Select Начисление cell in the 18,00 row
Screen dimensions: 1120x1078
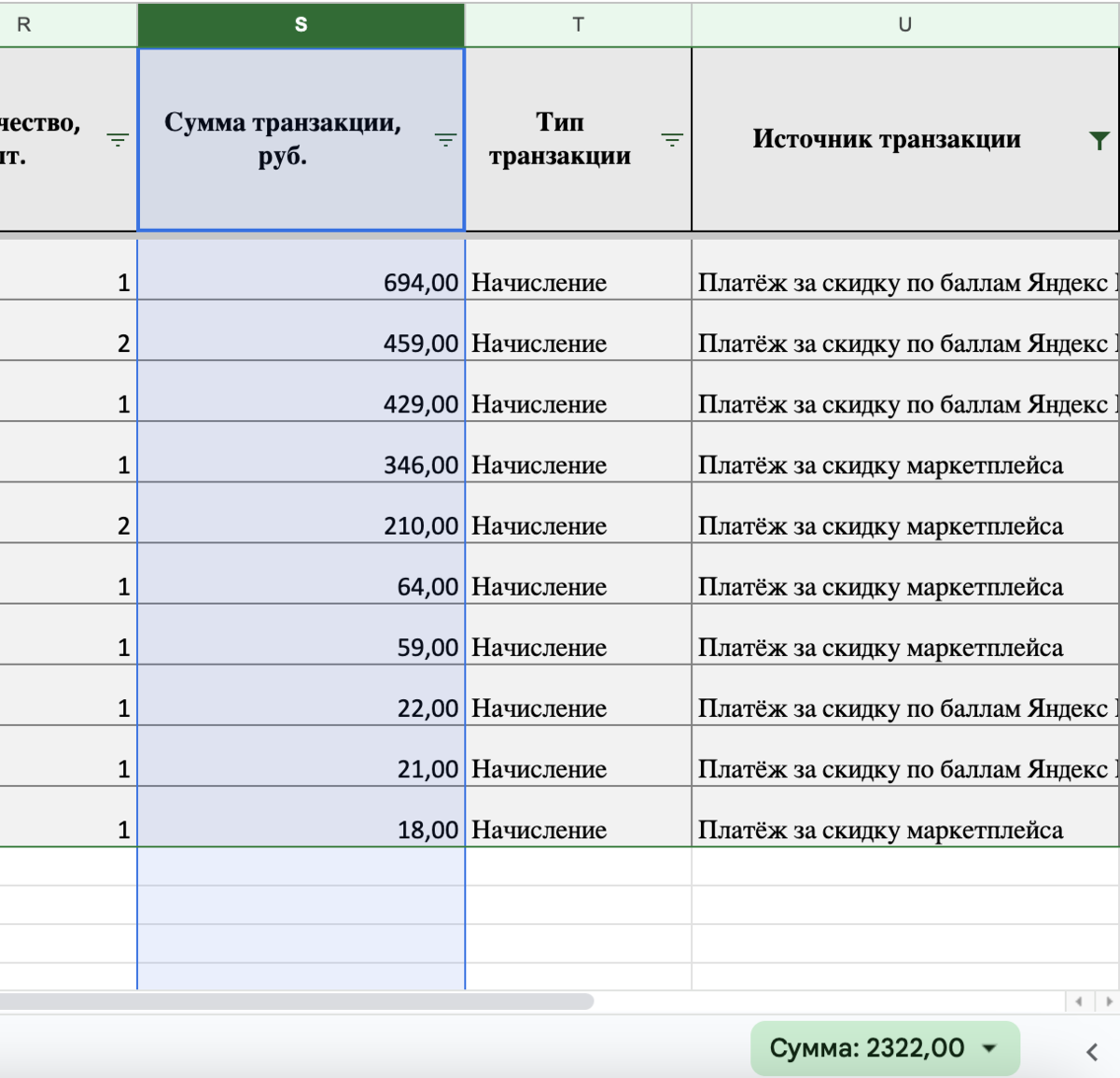pyautogui.click(x=578, y=816)
